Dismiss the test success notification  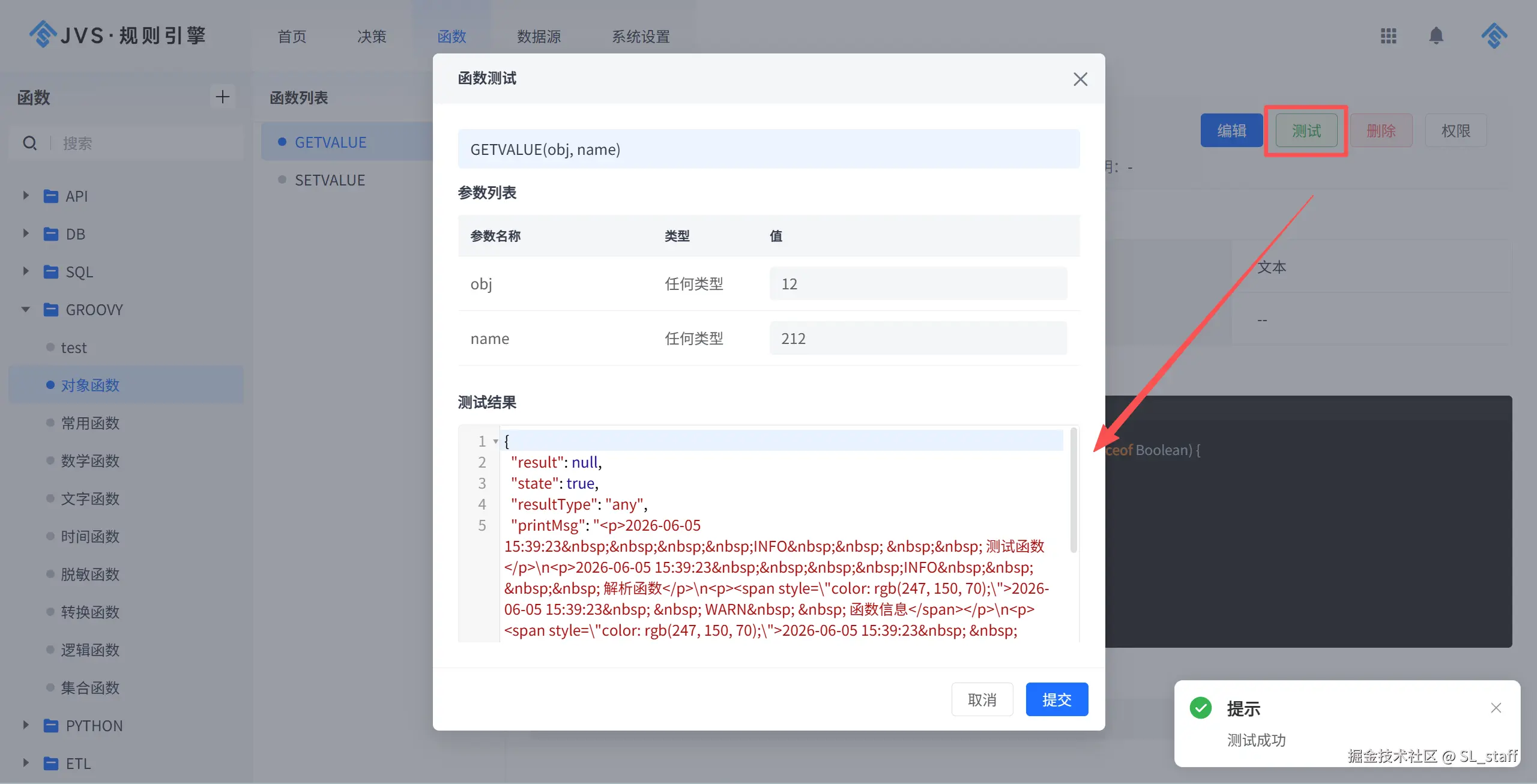pyautogui.click(x=1496, y=708)
